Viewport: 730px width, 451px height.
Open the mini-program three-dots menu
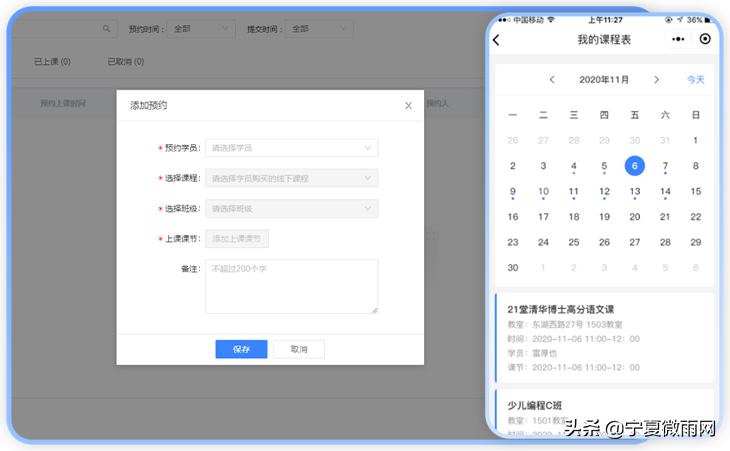click(678, 39)
